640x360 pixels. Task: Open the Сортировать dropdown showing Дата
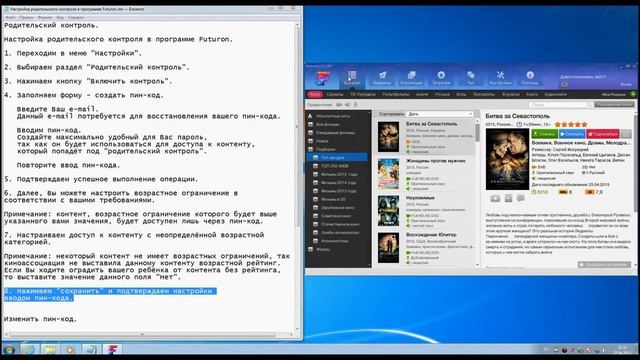pos(440,114)
